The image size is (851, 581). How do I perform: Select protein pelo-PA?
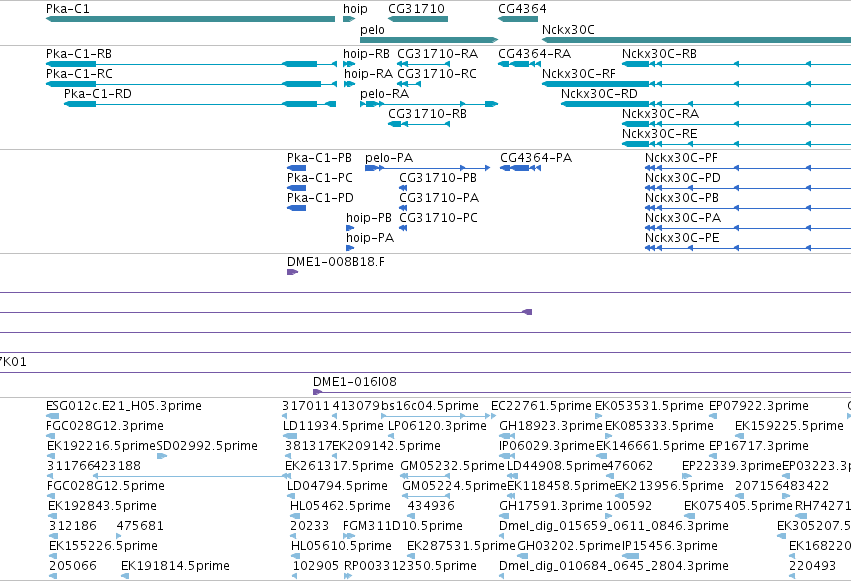point(428,168)
